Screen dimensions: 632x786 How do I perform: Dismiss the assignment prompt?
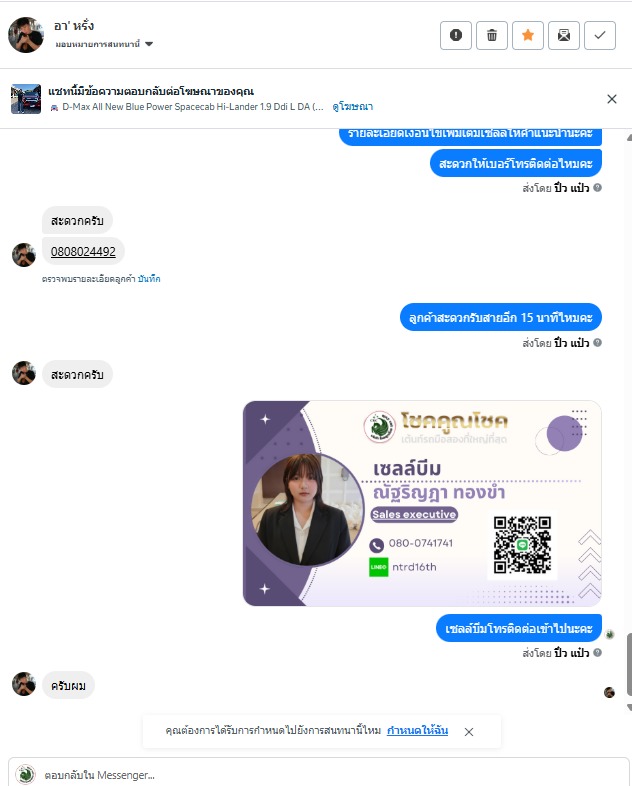(469, 732)
